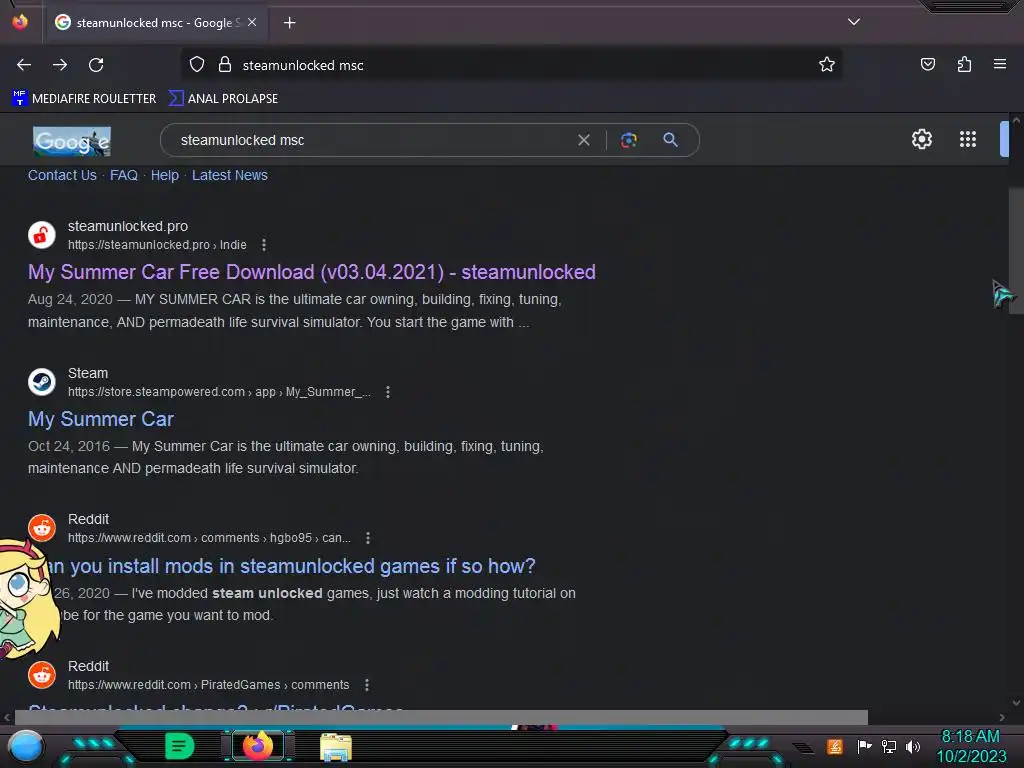
Task: Open the FAQ sitelink
Action: [x=123, y=175]
